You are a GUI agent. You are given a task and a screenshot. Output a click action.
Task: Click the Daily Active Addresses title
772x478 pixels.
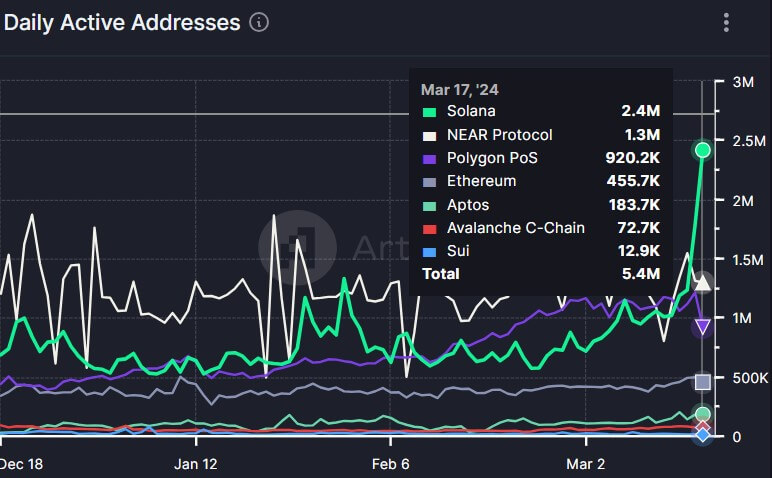[122, 22]
